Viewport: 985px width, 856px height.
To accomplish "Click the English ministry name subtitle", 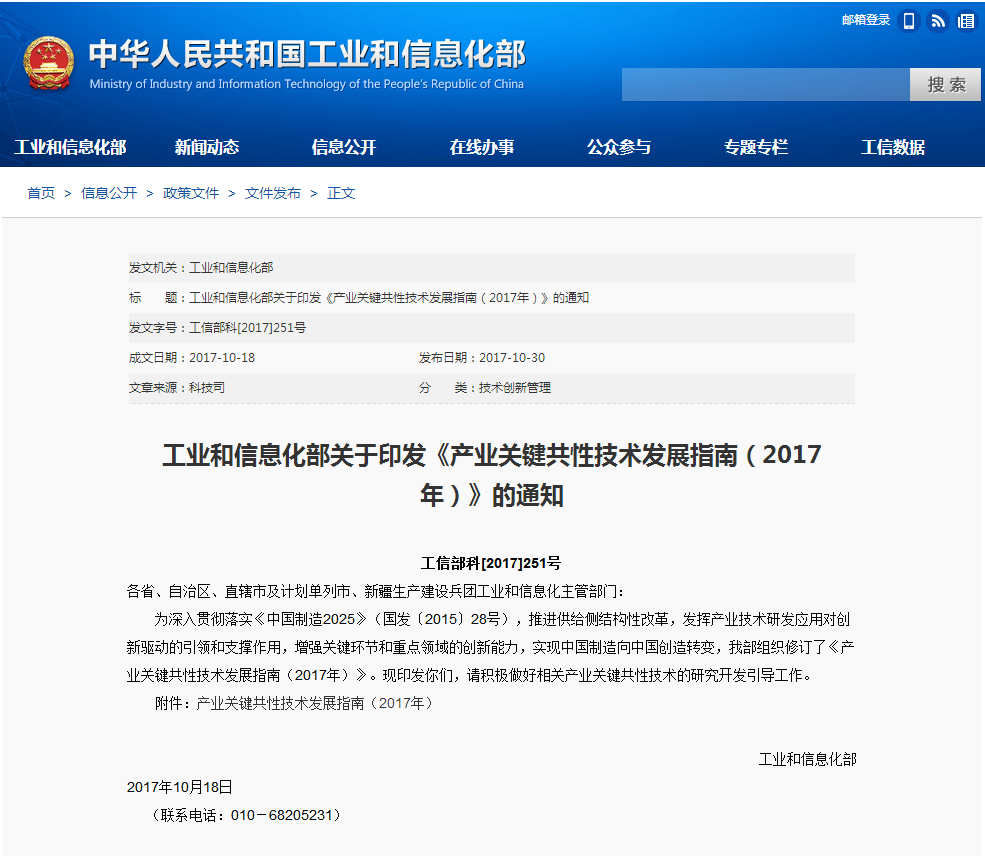I will click(x=307, y=84).
